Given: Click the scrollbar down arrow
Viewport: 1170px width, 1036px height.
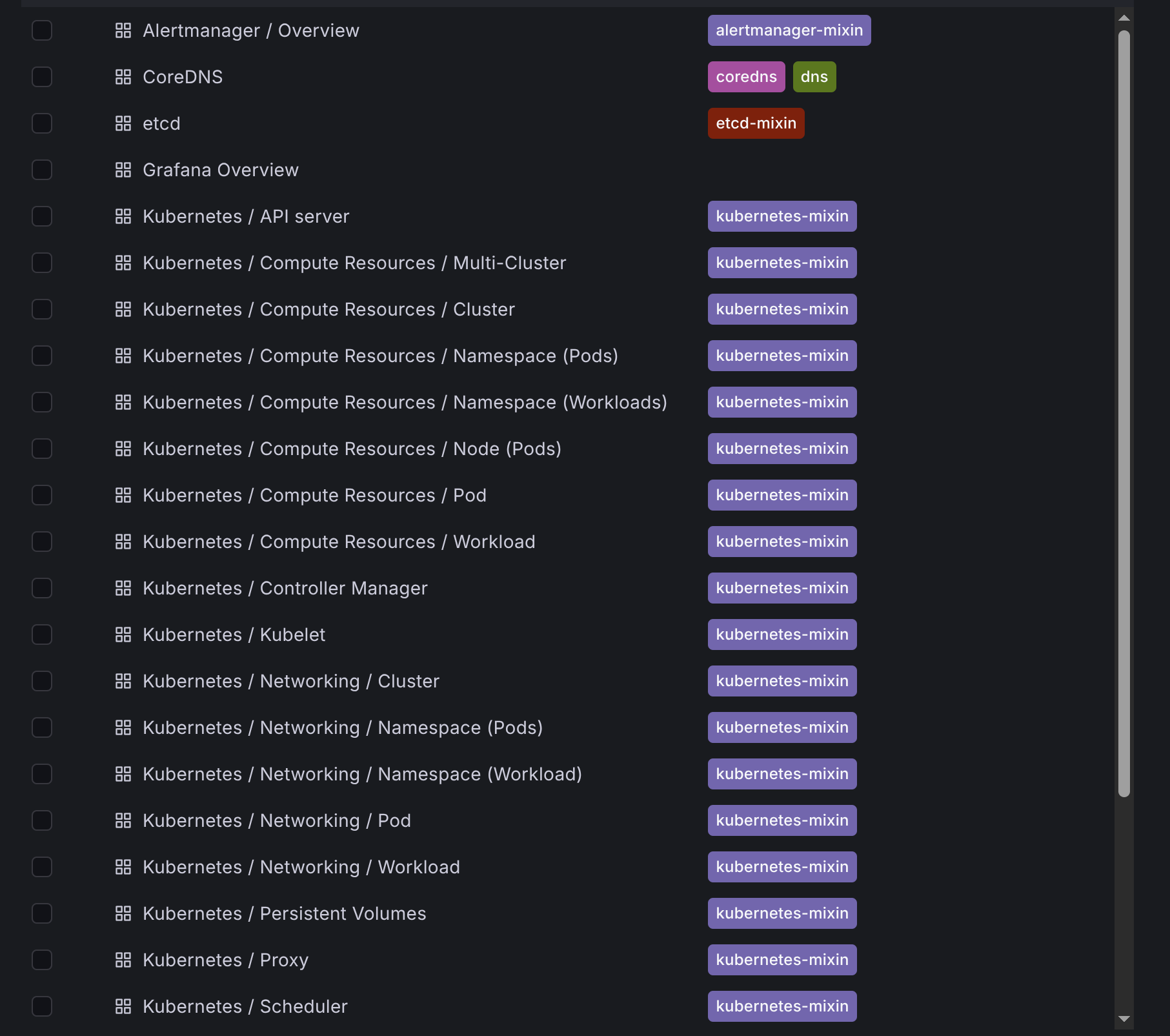Looking at the screenshot, I should [x=1124, y=1019].
